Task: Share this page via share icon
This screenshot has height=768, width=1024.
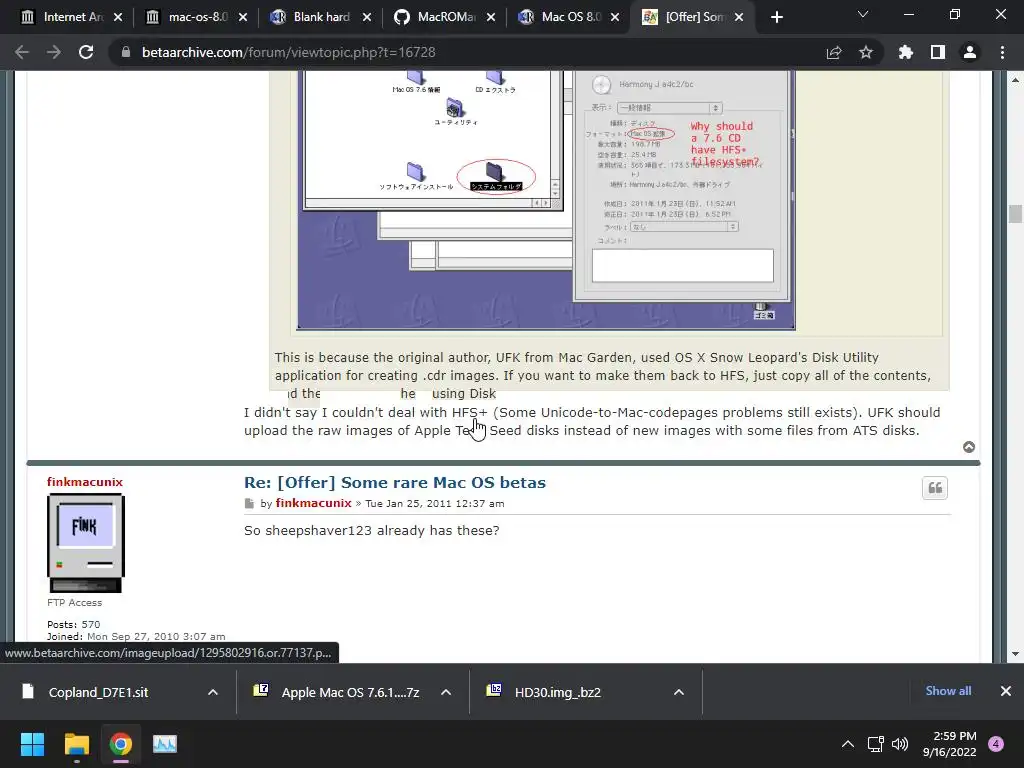Action: 834,52
